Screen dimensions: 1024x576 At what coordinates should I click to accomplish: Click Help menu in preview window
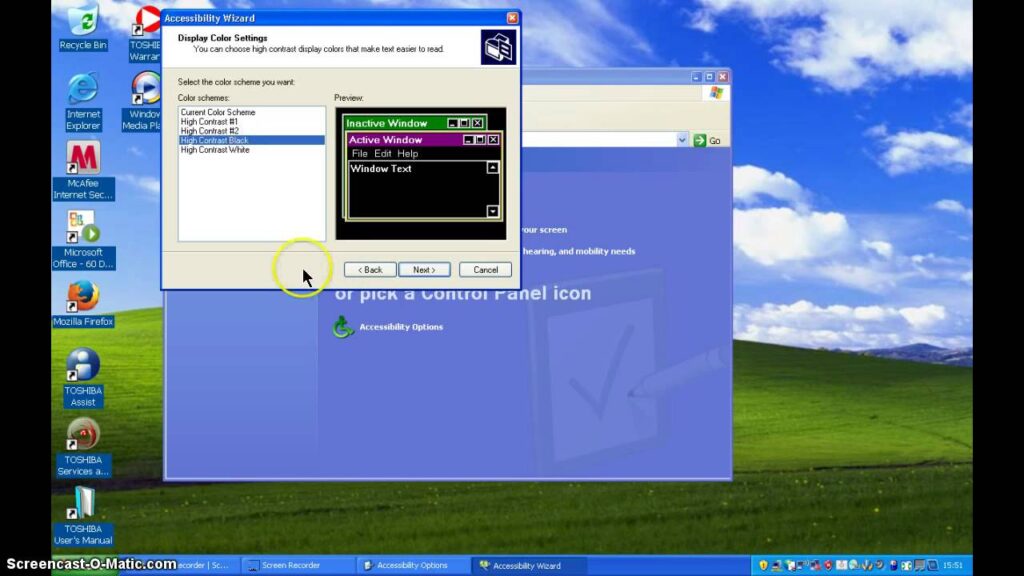(x=408, y=153)
